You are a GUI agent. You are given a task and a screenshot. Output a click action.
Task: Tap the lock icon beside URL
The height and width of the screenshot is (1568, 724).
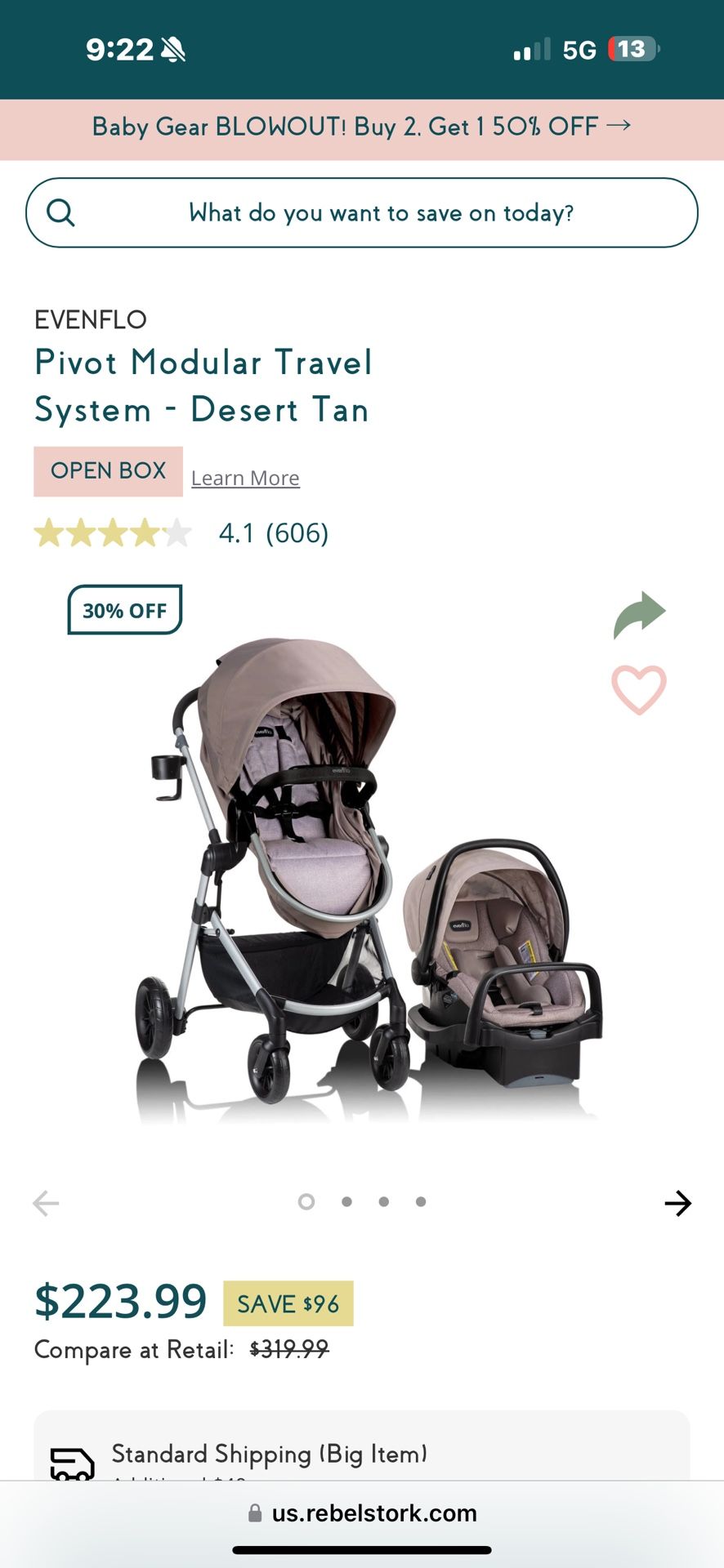(255, 1513)
